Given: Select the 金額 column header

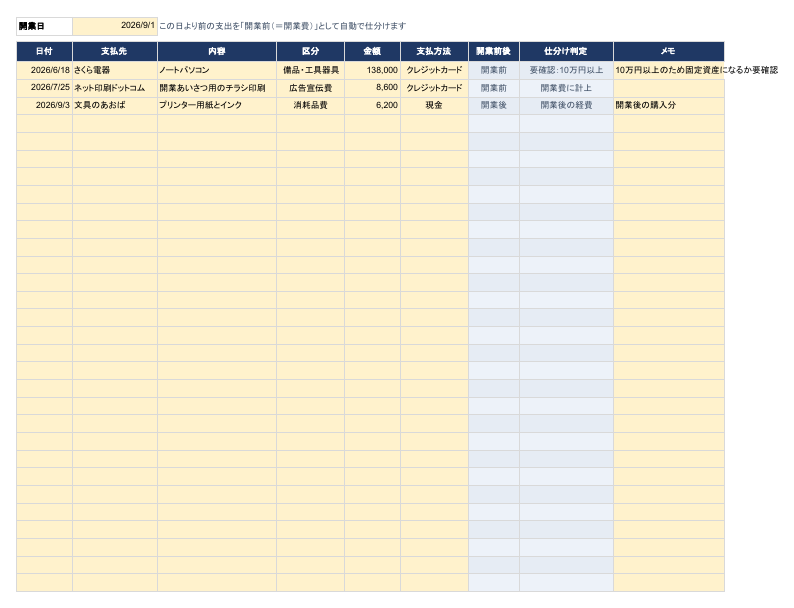Looking at the screenshot, I should [x=373, y=52].
